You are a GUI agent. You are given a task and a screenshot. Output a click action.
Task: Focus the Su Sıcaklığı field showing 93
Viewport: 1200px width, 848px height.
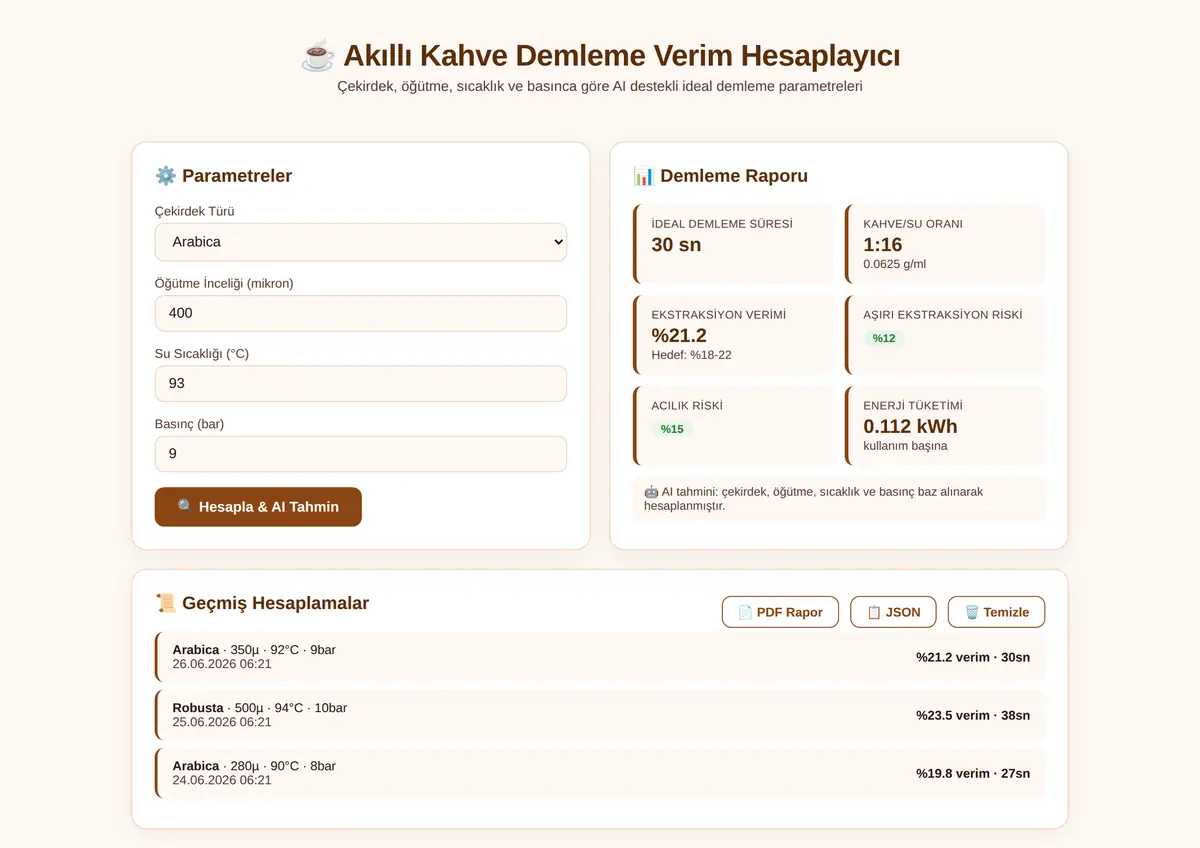coord(361,383)
